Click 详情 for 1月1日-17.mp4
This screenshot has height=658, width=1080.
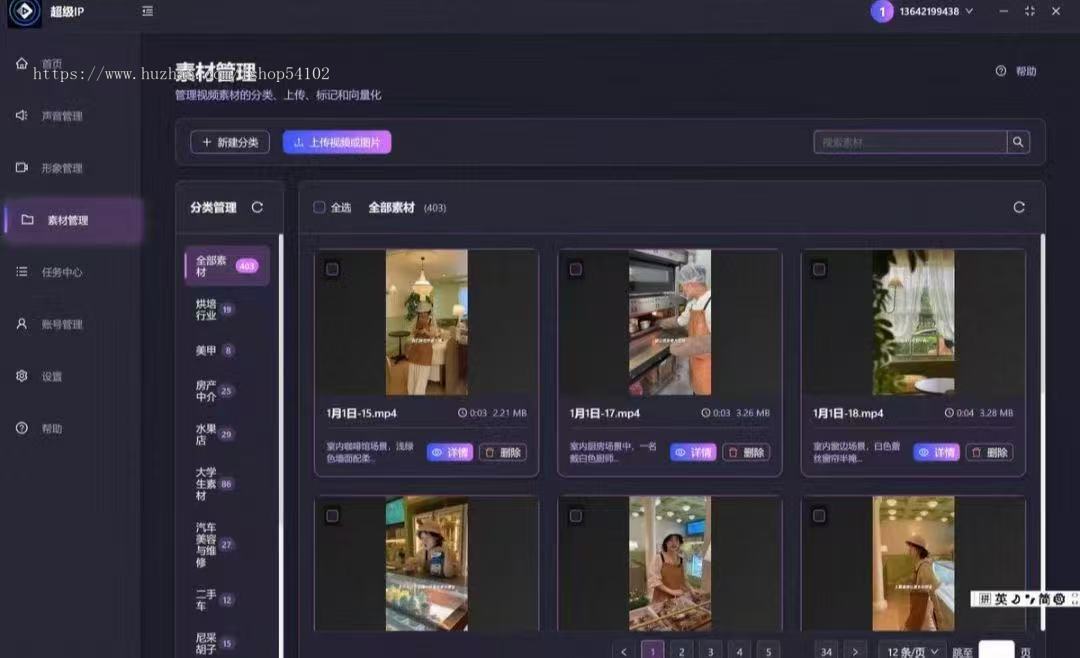point(693,453)
